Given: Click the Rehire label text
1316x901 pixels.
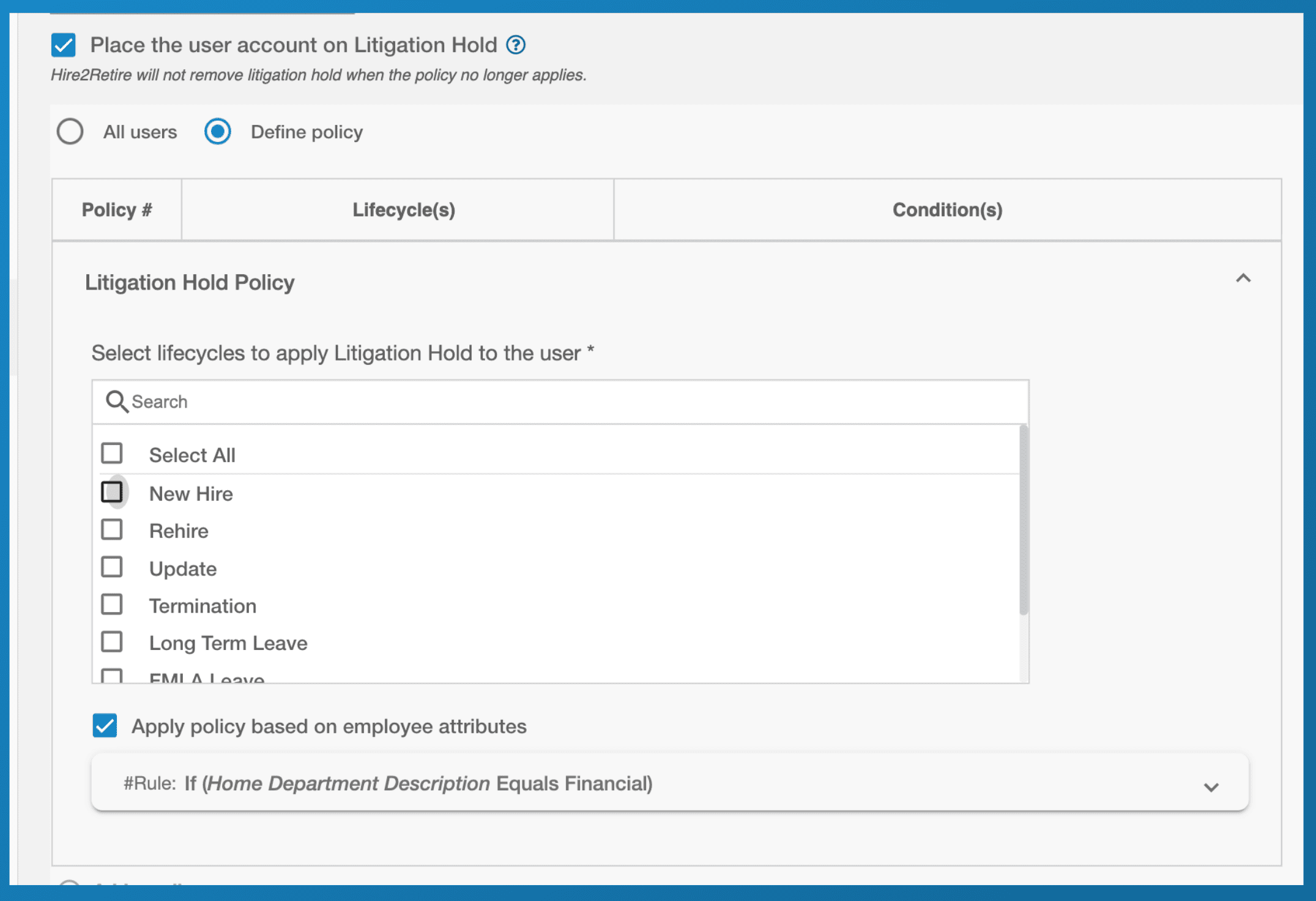Looking at the screenshot, I should 179,531.
